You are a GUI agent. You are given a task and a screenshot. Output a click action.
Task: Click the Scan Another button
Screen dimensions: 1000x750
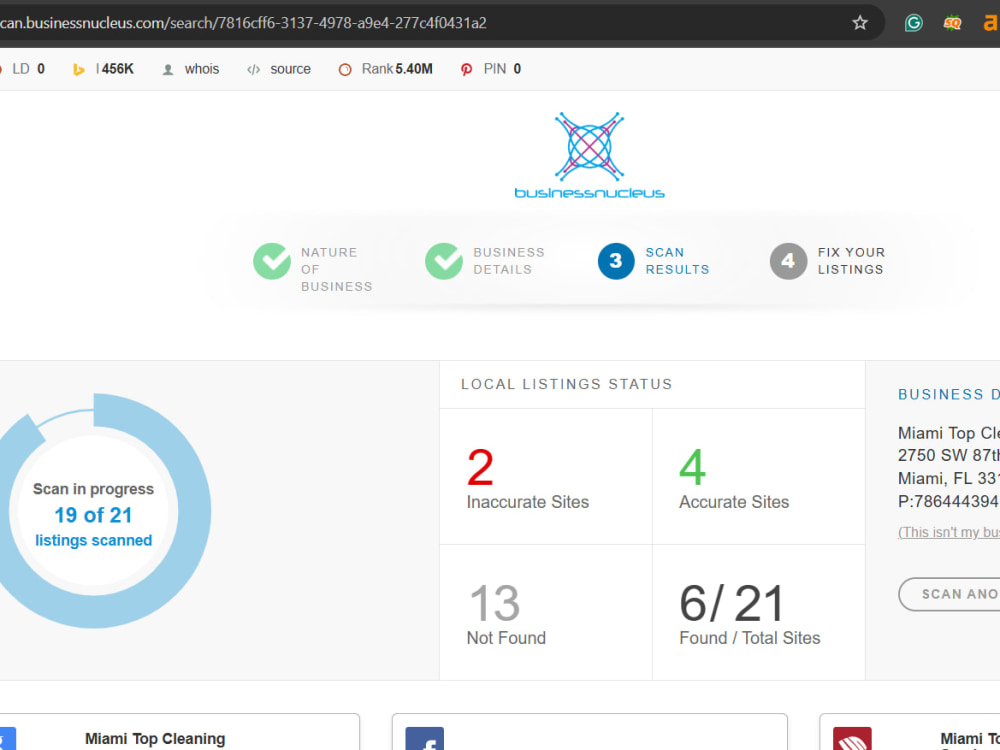[x=949, y=594]
